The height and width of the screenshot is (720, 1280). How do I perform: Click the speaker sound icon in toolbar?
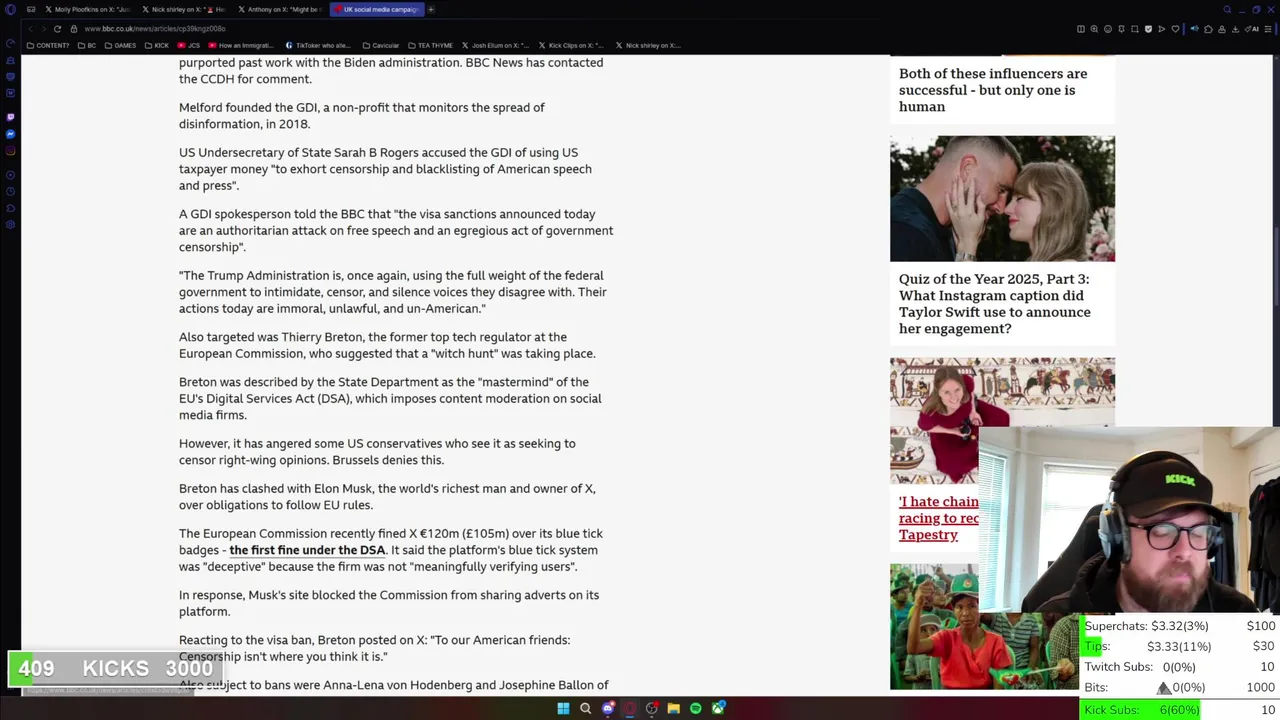click(x=1194, y=29)
